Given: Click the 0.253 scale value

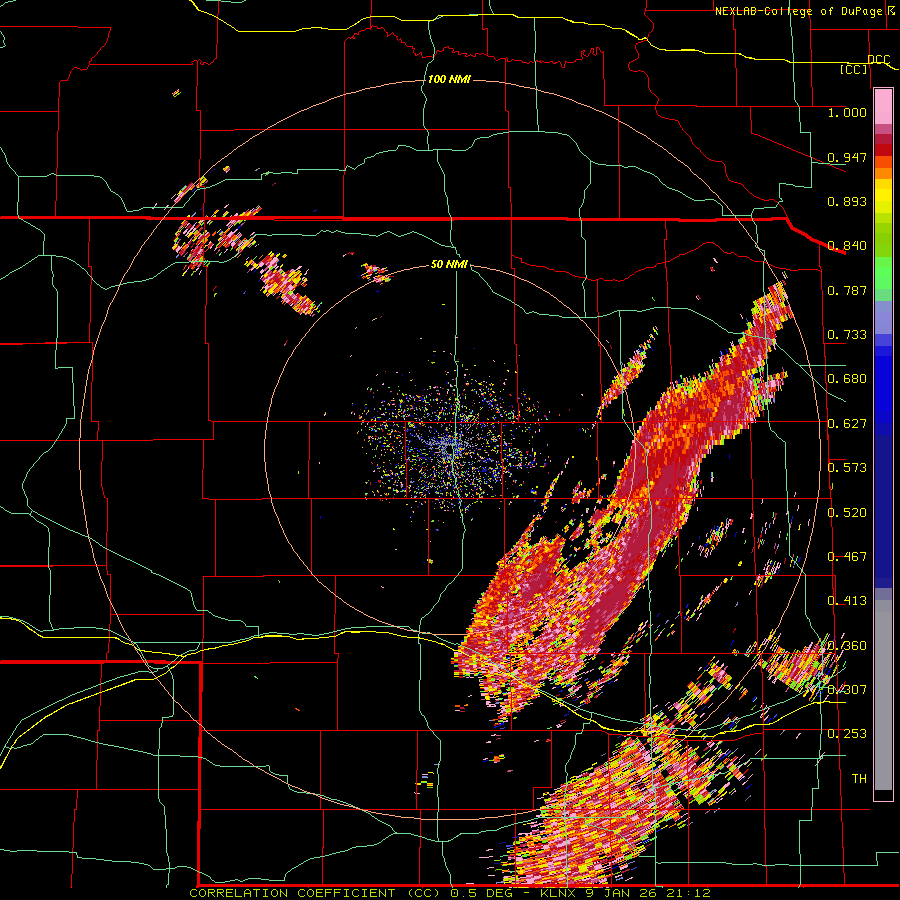Looking at the screenshot, I should [847, 734].
